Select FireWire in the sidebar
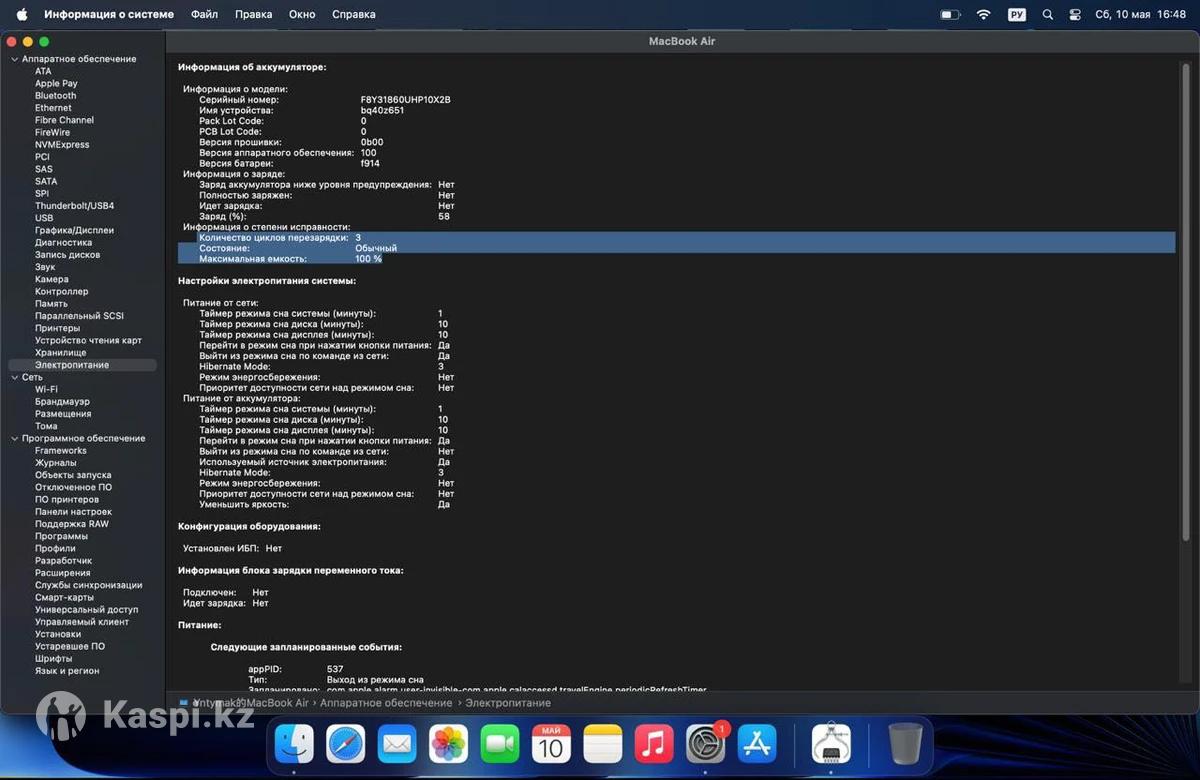The image size is (1200, 780). click(x=52, y=132)
